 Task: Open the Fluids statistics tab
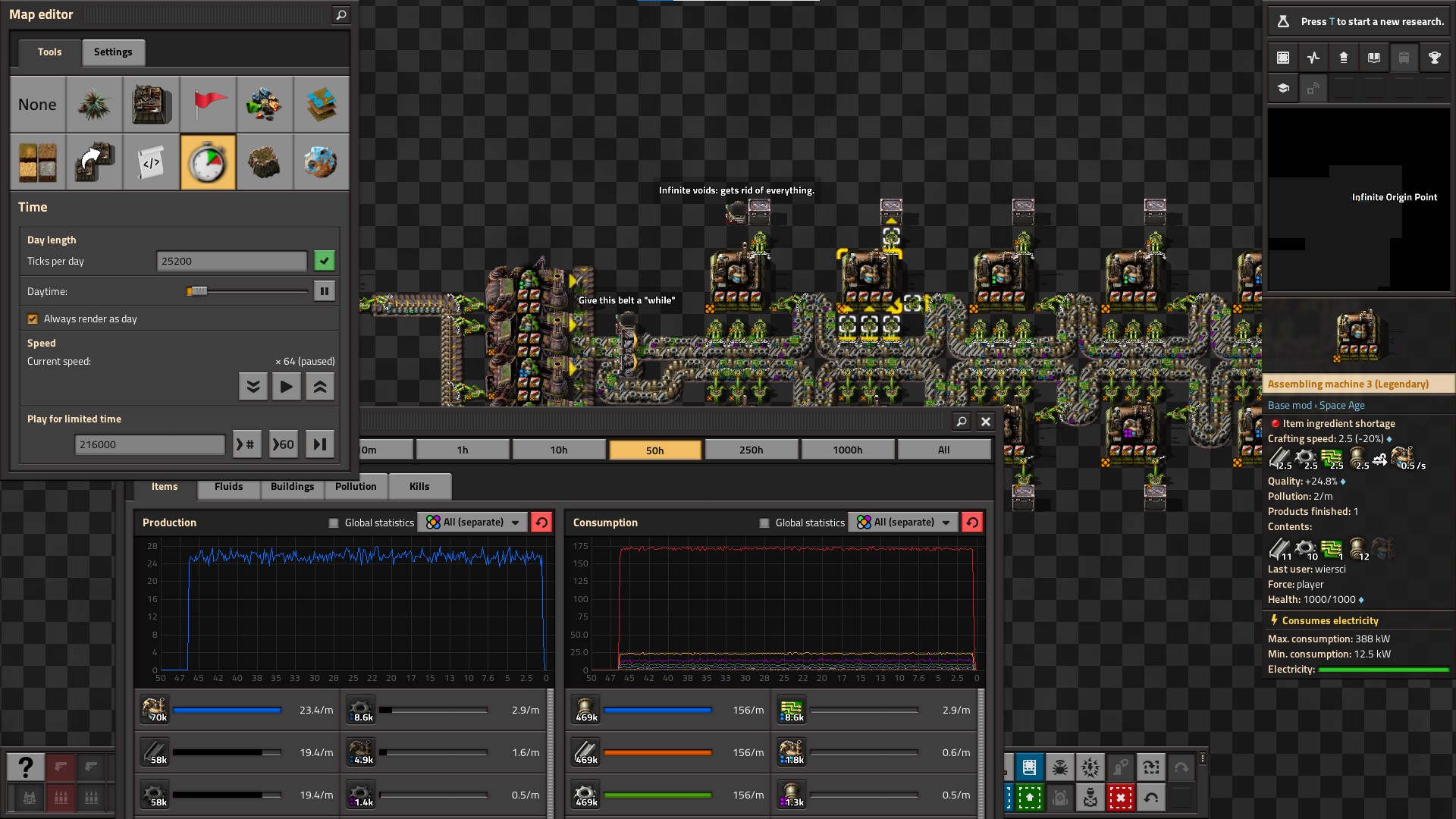(x=229, y=487)
